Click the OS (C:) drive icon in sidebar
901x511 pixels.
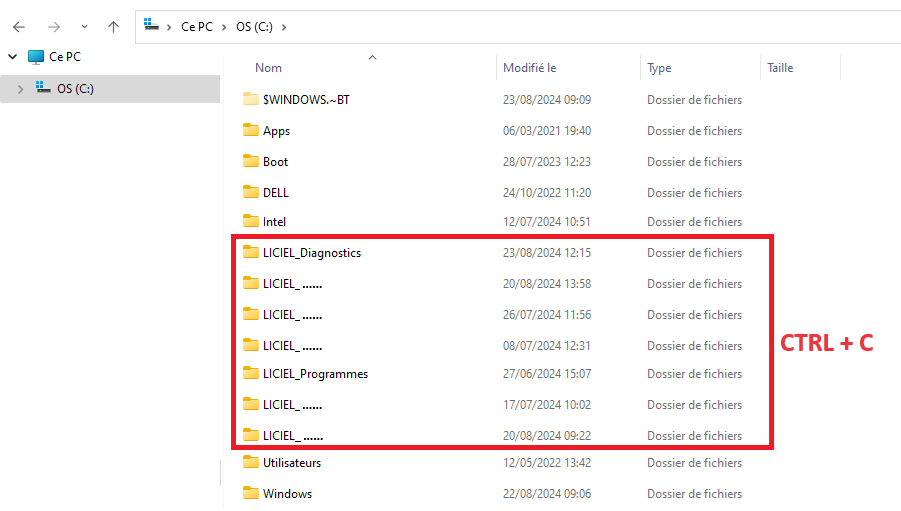[x=43, y=87]
